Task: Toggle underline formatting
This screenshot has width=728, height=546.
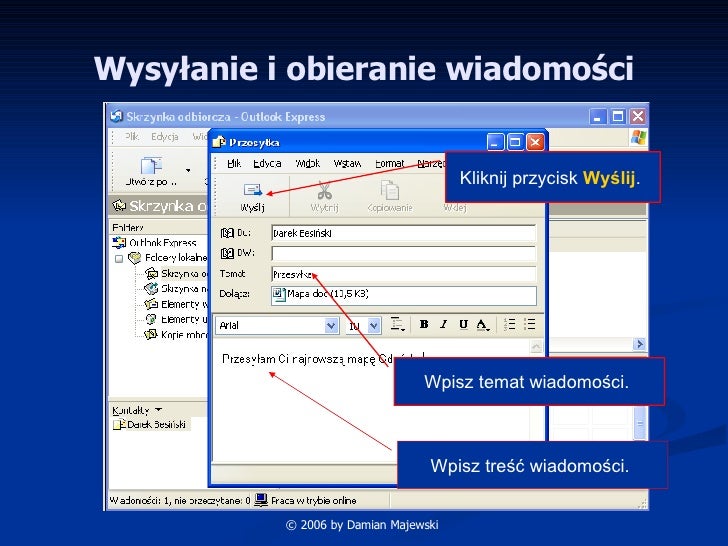Action: (463, 324)
